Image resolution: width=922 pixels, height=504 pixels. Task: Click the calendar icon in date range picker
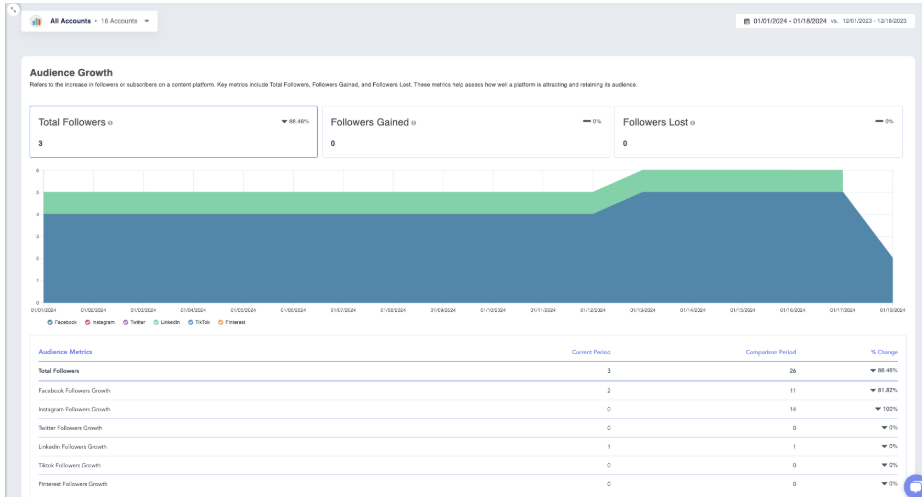(746, 20)
